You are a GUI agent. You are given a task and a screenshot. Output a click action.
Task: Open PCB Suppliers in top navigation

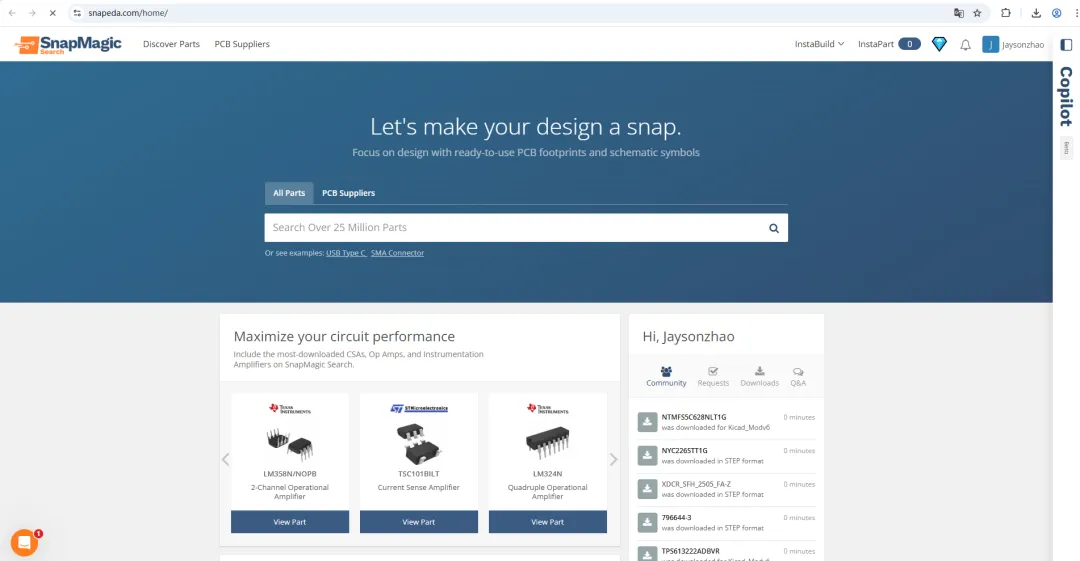(x=242, y=44)
